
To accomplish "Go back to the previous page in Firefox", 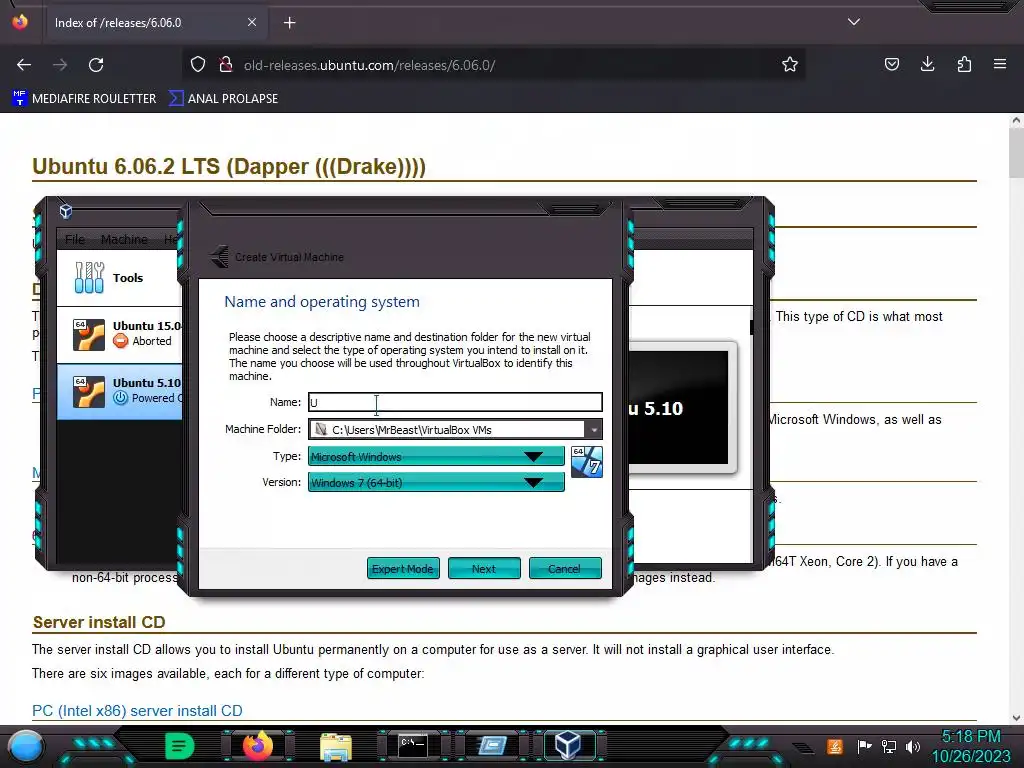I will tap(24, 65).
